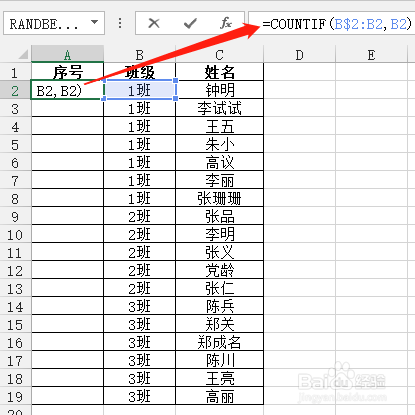Select row 2 header
Image resolution: width=415 pixels, height=415 pixels.
[x=15, y=90]
